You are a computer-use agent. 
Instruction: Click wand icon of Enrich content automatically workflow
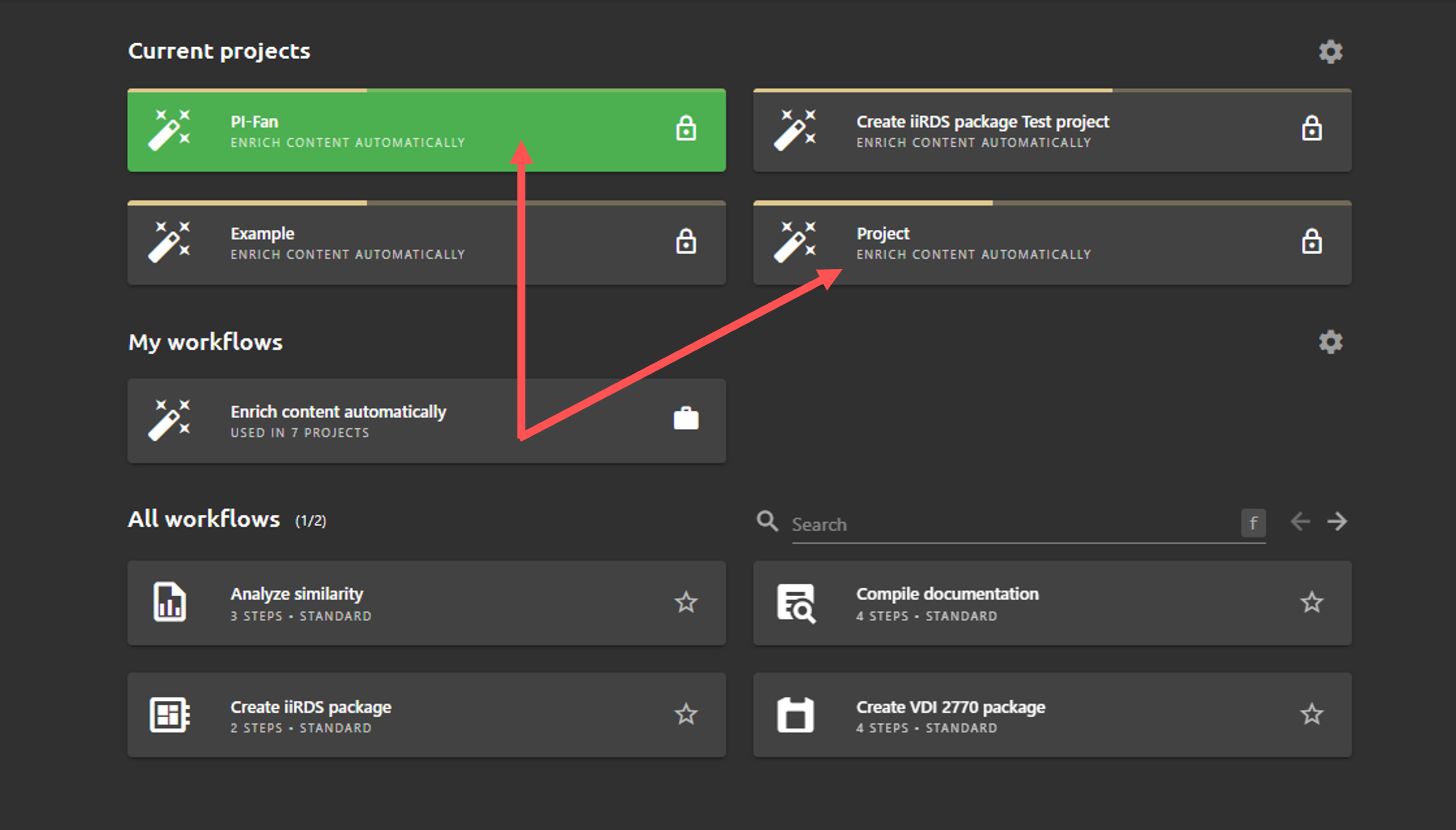click(x=169, y=420)
